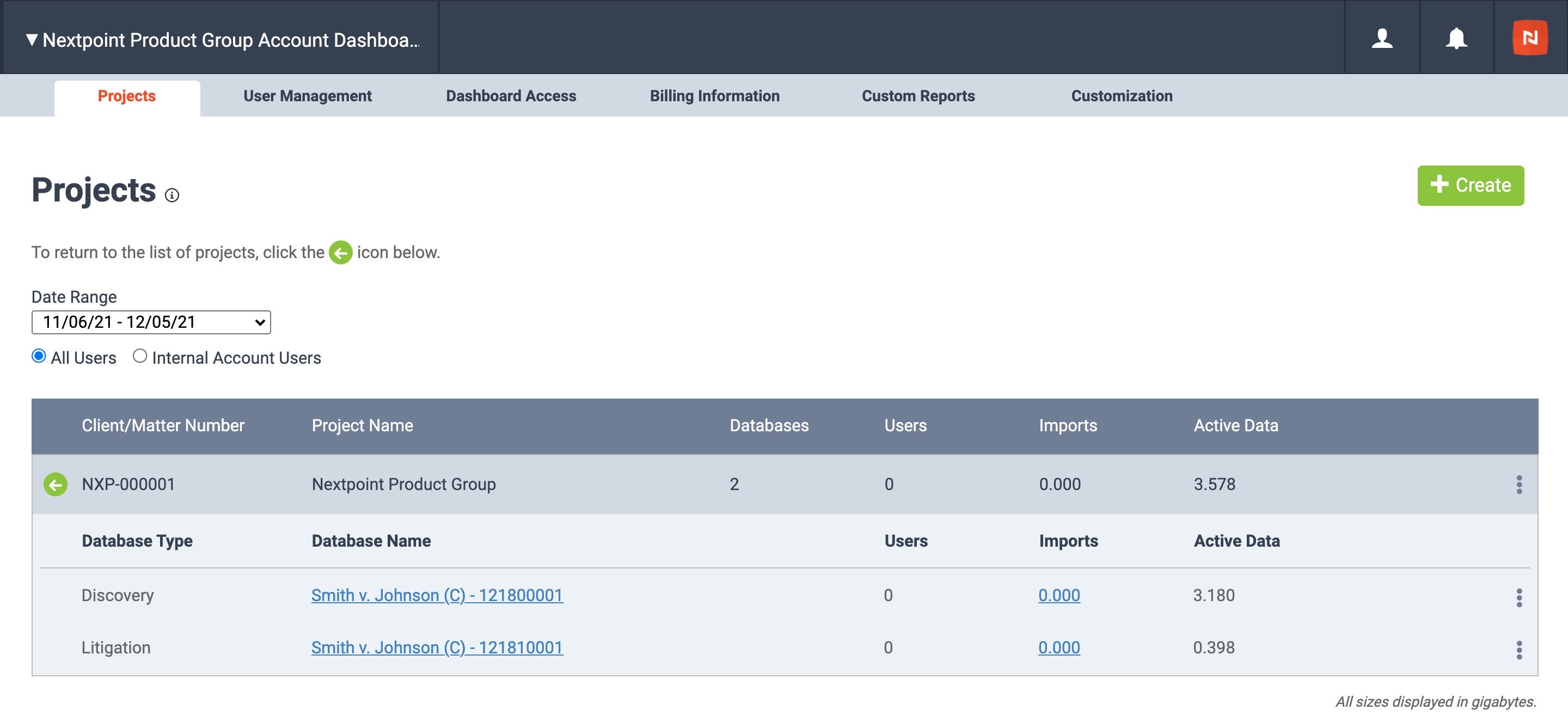This screenshot has height=728, width=1568.
Task: Click the 0.398 active data value
Action: click(1214, 647)
